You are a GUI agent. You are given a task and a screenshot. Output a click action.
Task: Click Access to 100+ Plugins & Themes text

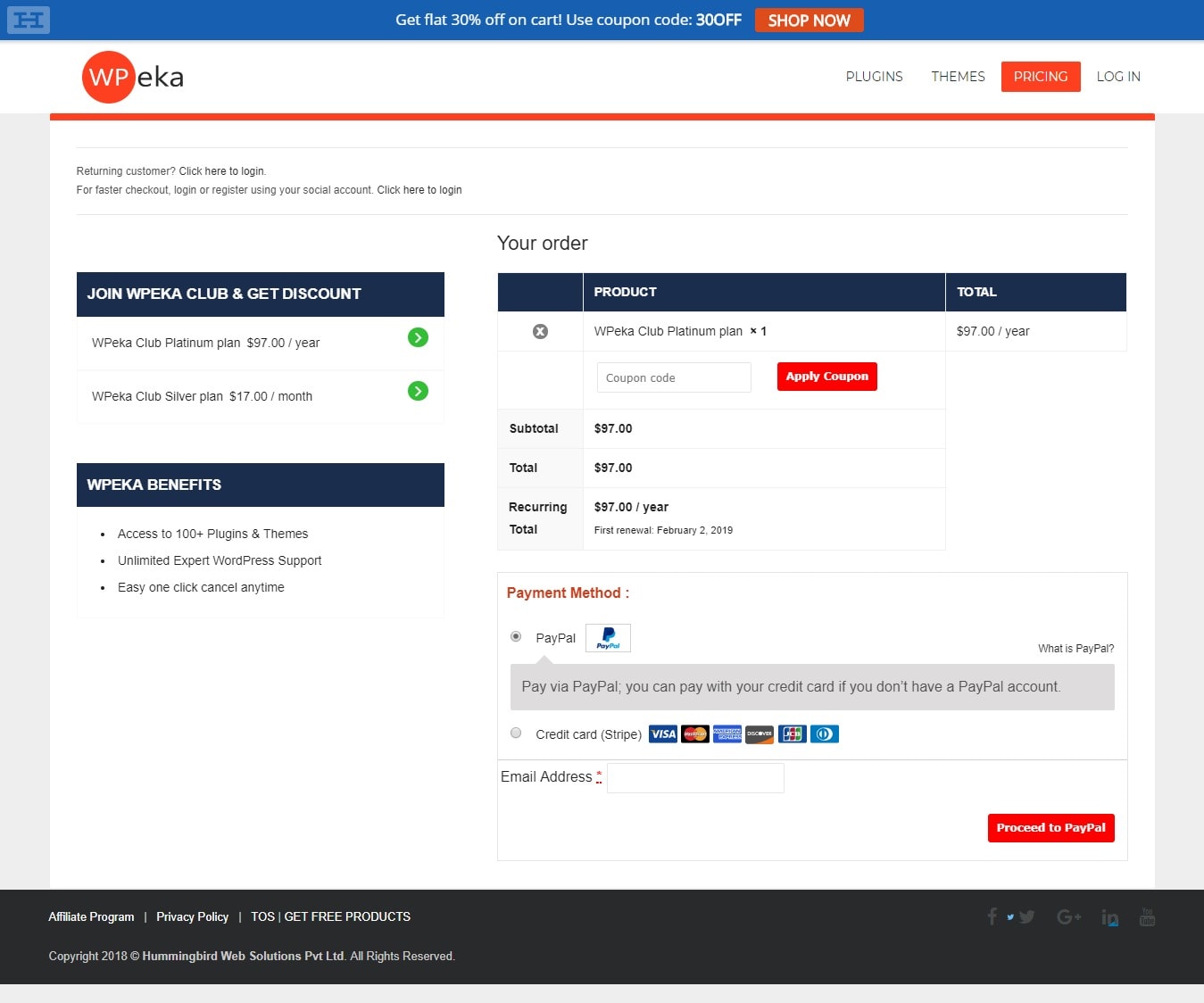click(x=212, y=534)
